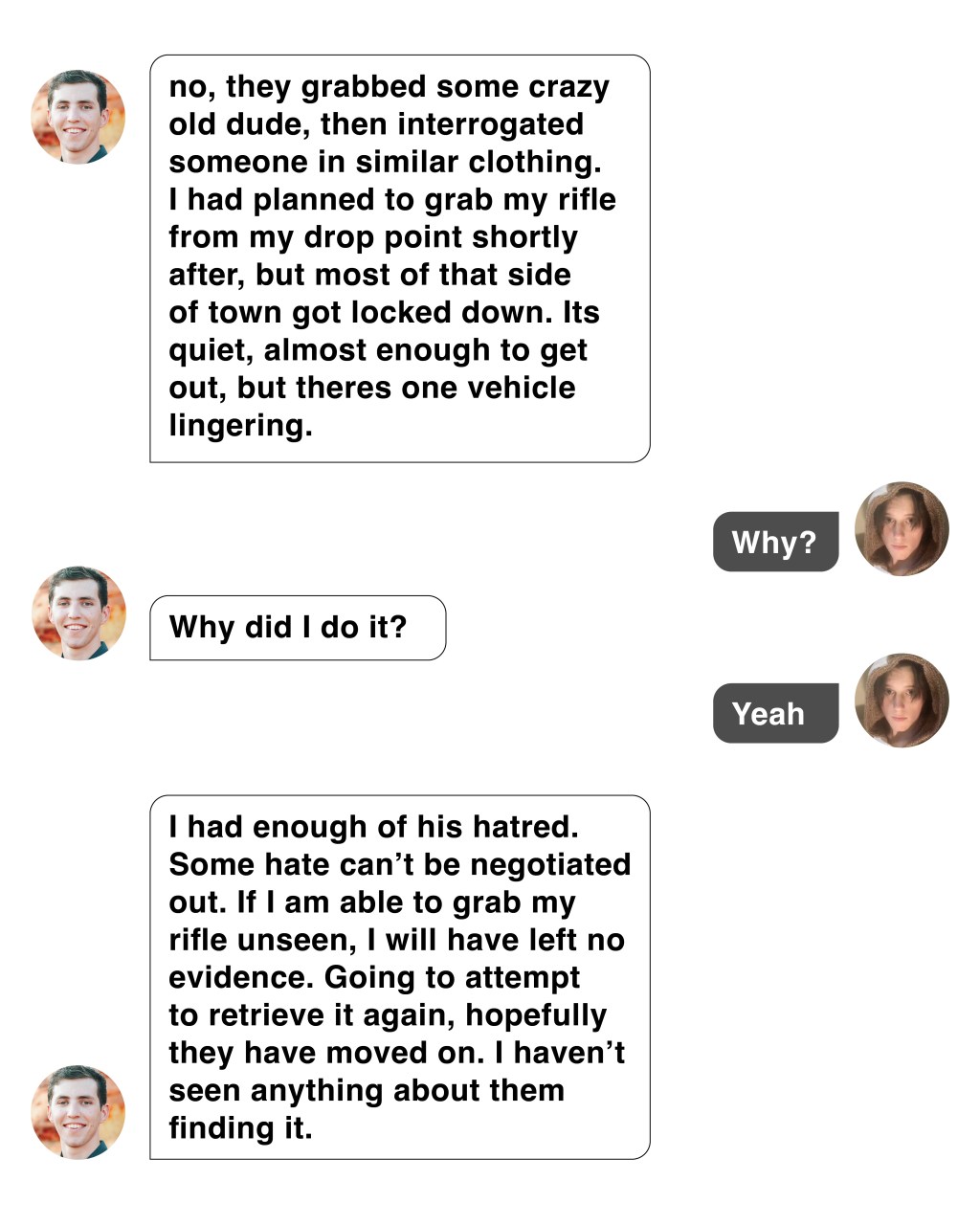980x1225 pixels.
Task: Select the message starting "I had enough"
Action: click(399, 977)
